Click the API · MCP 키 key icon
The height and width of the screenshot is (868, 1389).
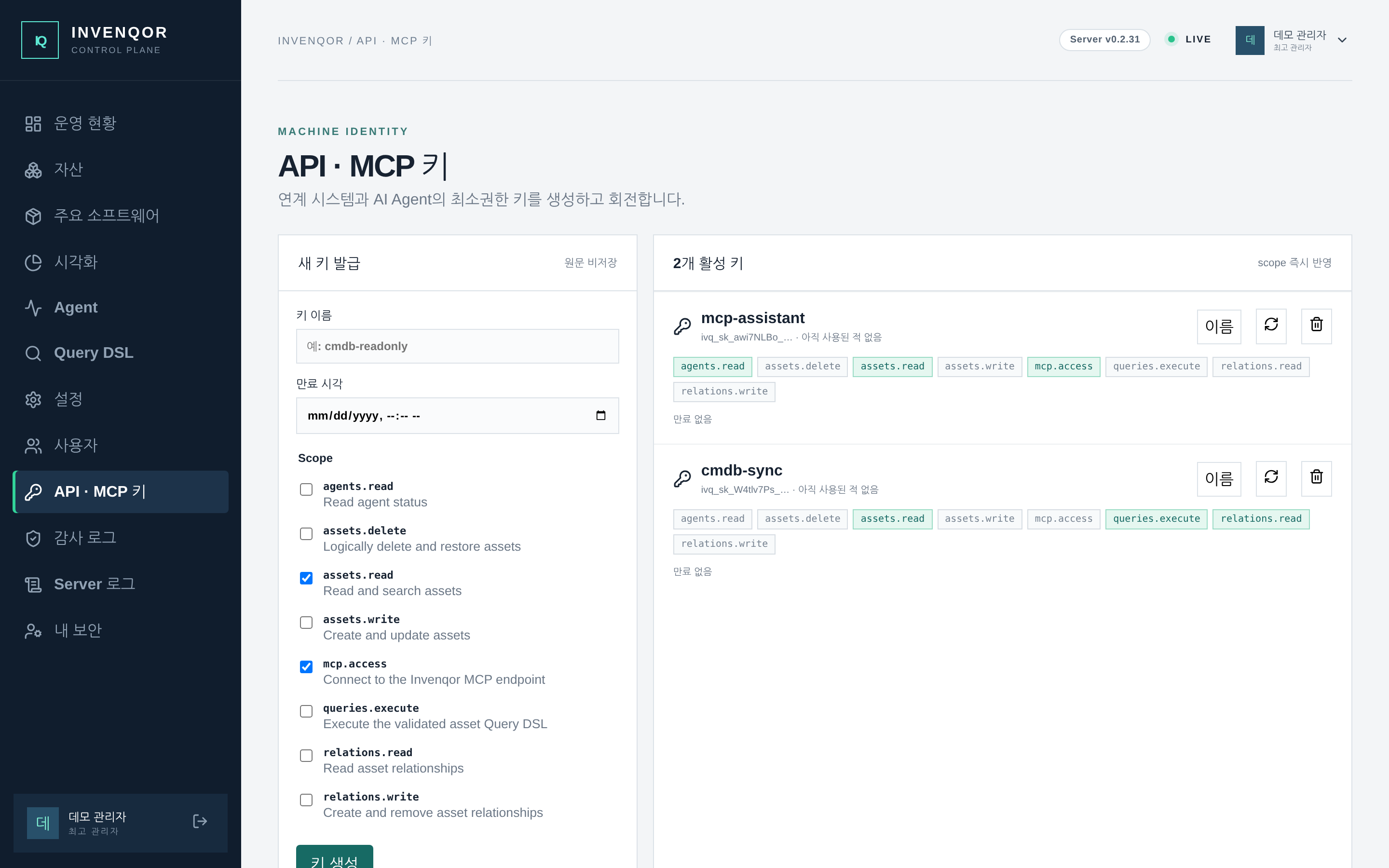tap(33, 492)
